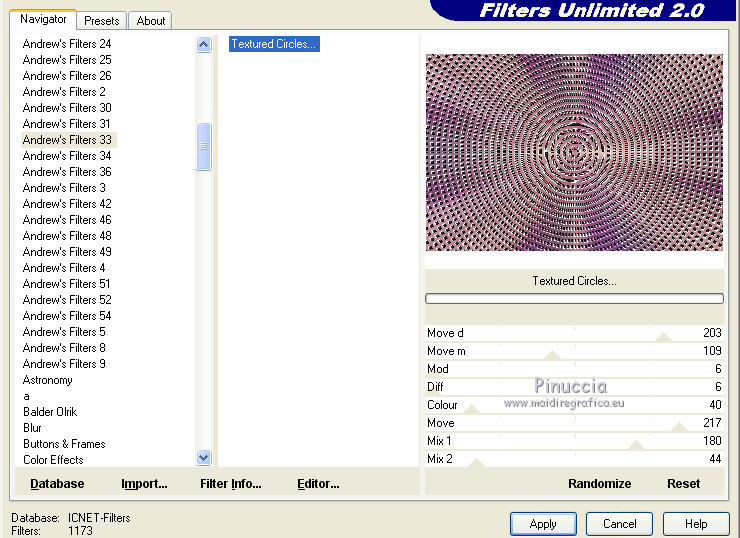Select Andrew's Filters 9 category
Image resolution: width=740 pixels, height=538 pixels.
tap(64, 364)
